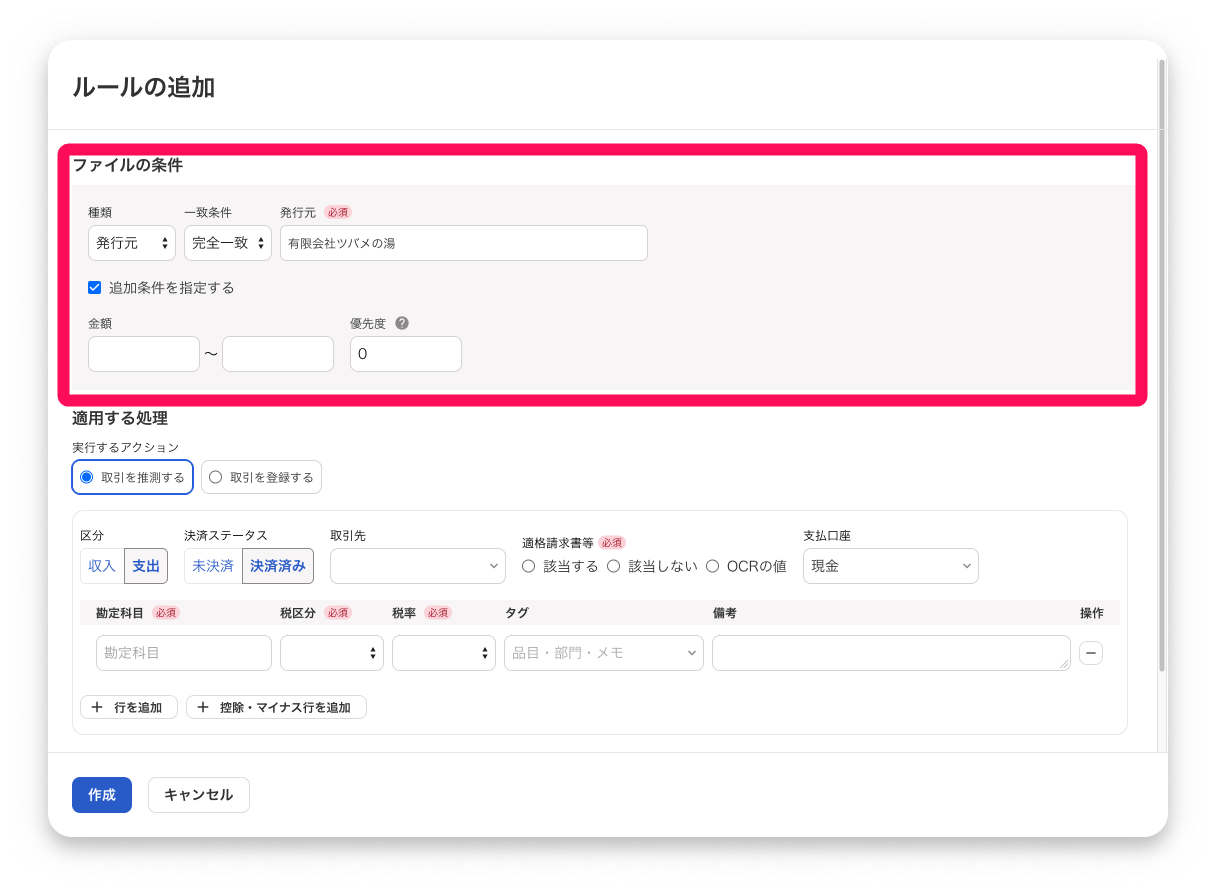
Task: Open 一致条件 dropdown showing 完全一致
Action: point(228,243)
